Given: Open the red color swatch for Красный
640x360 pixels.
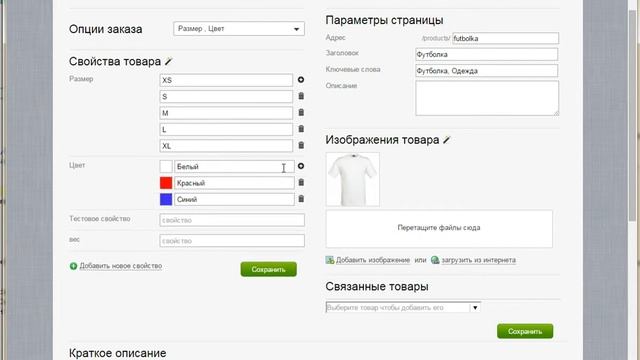Looking at the screenshot, I should coord(166,183).
